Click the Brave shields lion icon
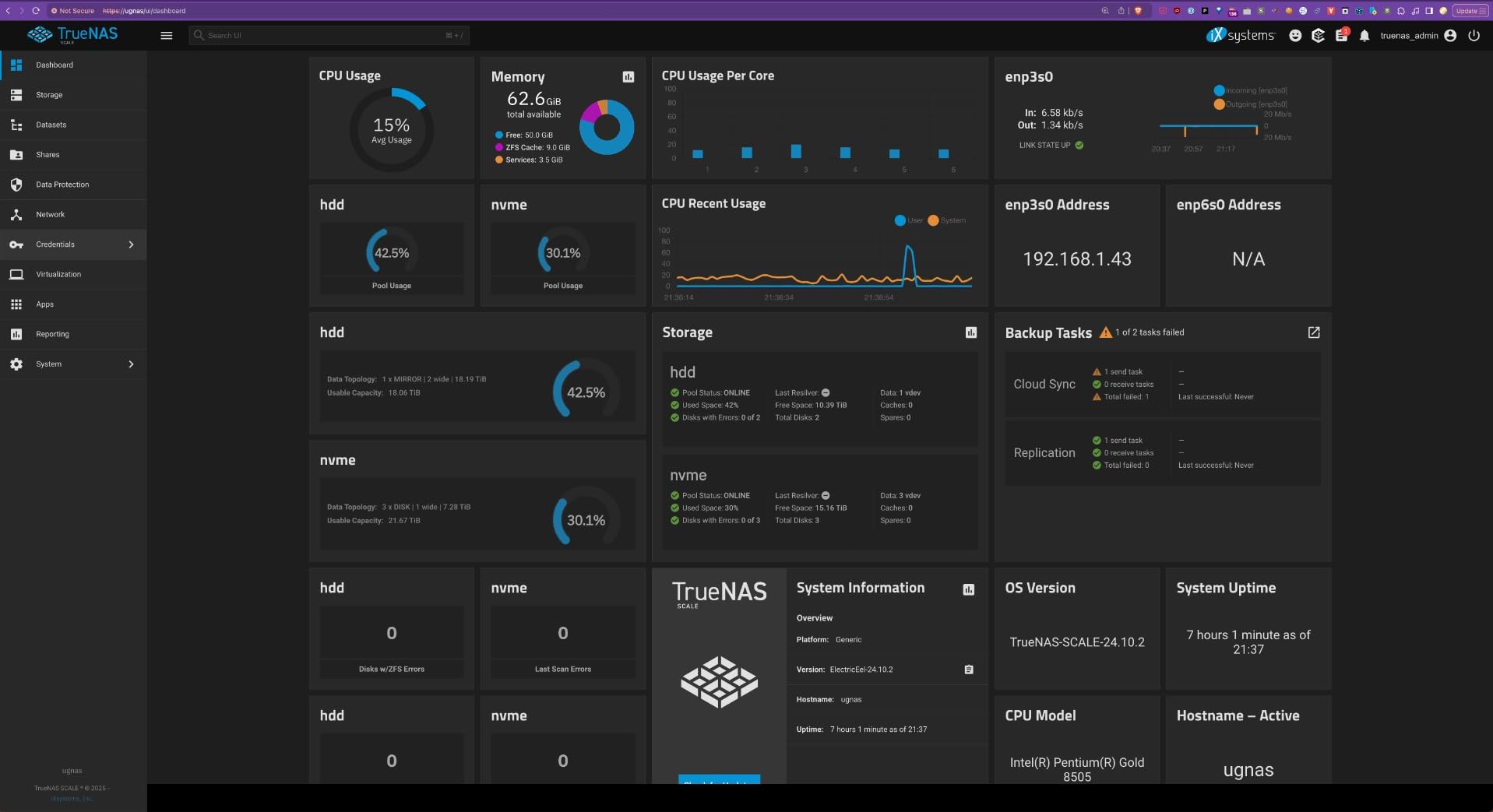Screen dimensions: 1493x812 pyautogui.click(x=1138, y=11)
